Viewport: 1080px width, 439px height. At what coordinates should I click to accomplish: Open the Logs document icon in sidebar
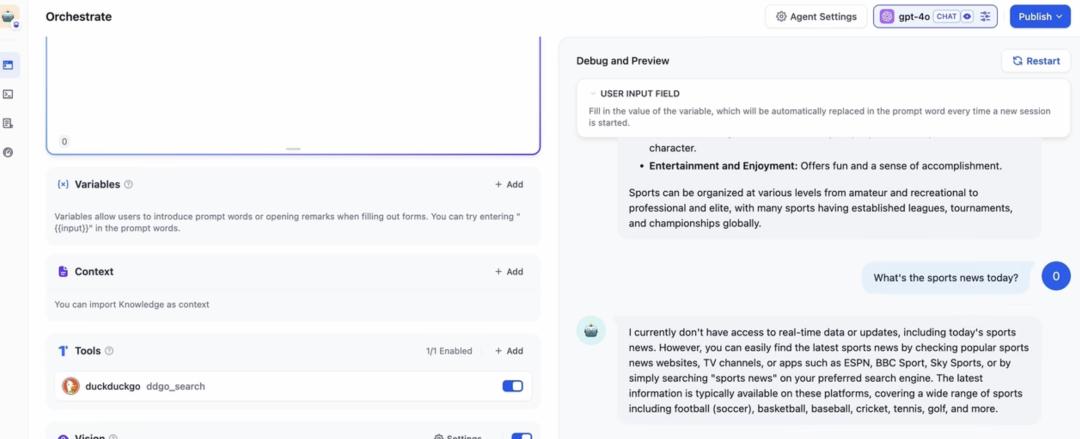pos(8,123)
